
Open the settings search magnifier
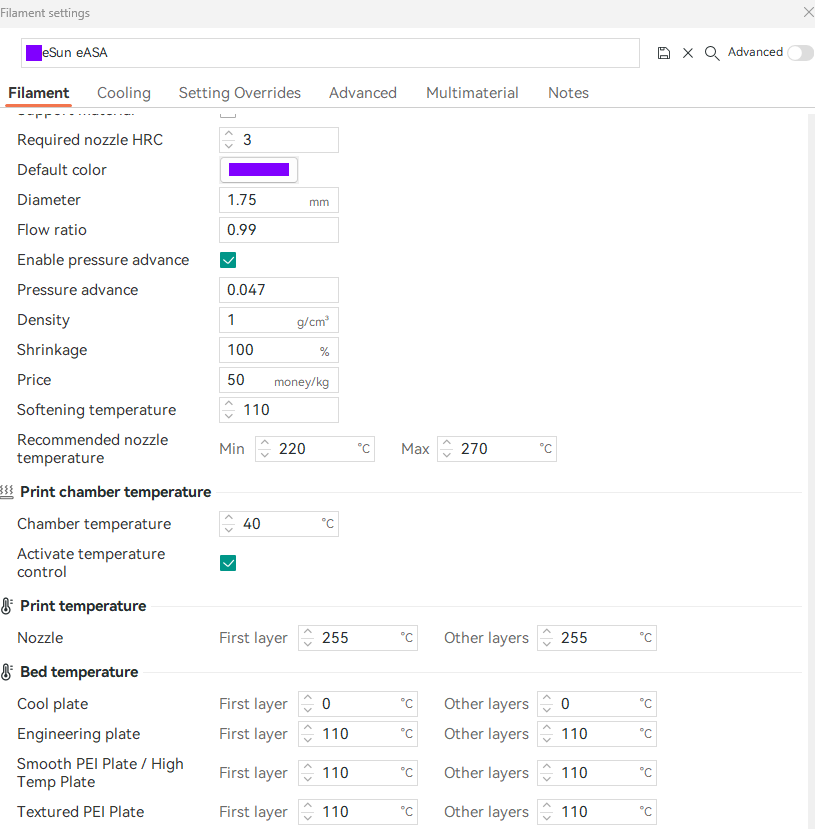coord(712,53)
